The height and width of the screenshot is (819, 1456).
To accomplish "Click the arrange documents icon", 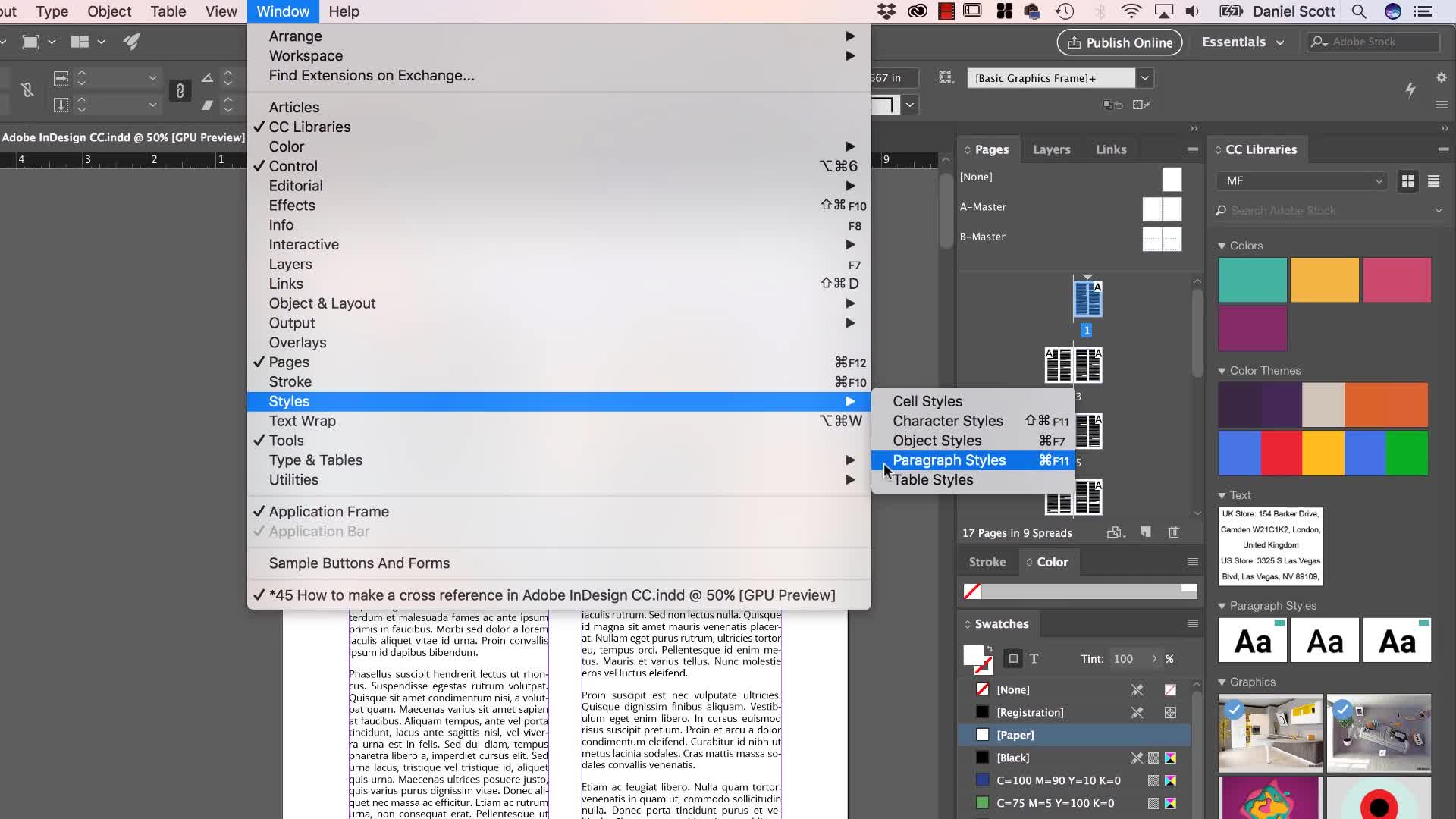I will click(x=80, y=42).
